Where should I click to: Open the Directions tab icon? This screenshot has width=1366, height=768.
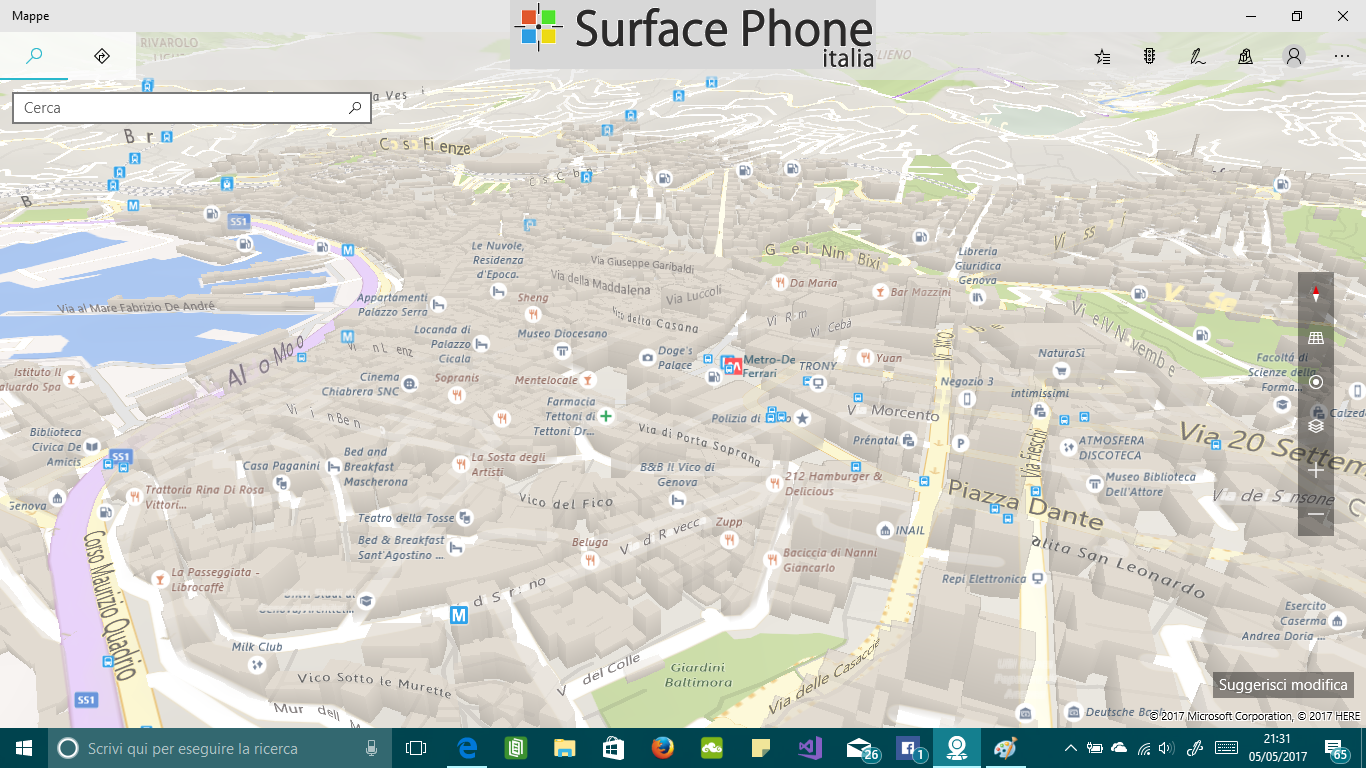[x=101, y=56]
